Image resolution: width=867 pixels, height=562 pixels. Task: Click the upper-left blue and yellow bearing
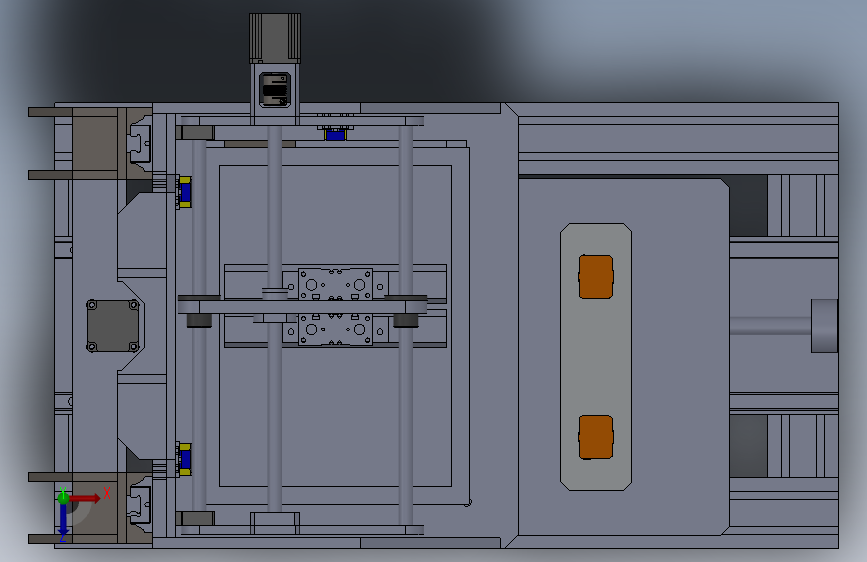coord(185,192)
